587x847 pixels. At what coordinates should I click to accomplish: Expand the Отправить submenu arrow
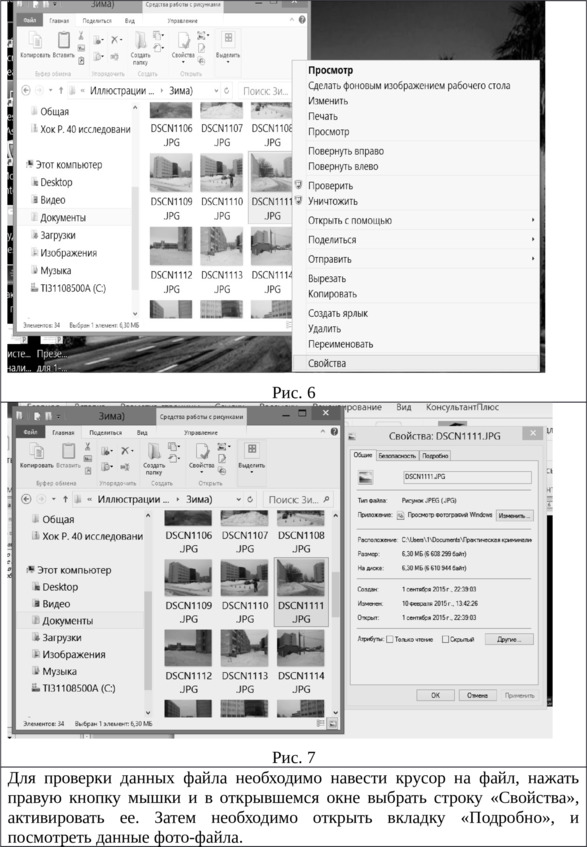533,259
